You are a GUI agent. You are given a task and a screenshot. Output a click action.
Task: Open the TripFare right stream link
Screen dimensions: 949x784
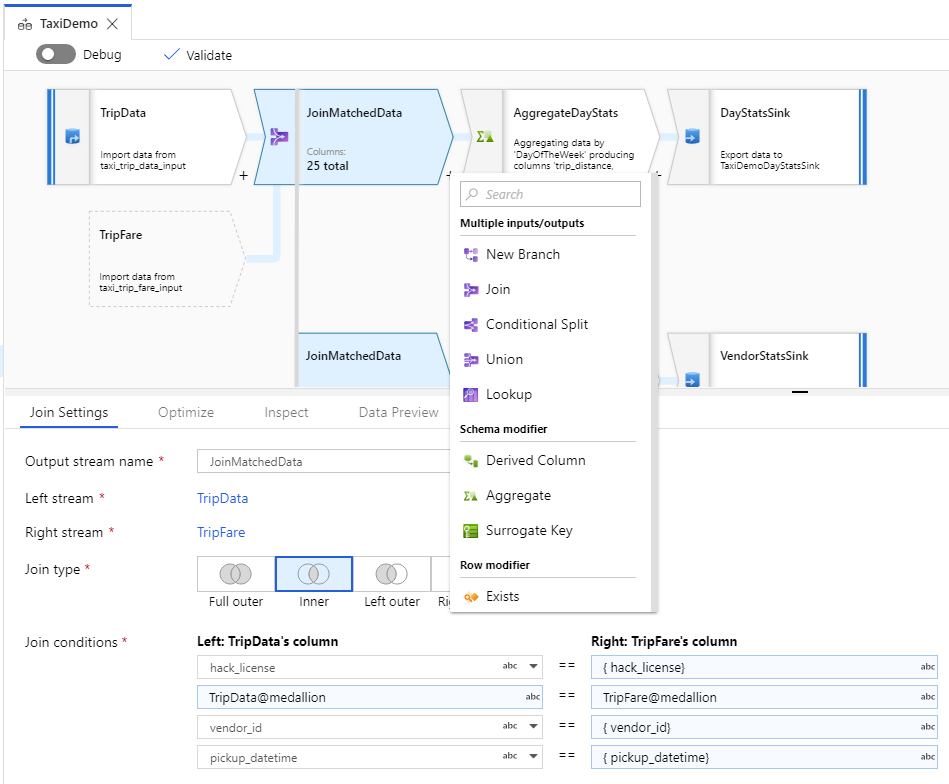tap(221, 532)
